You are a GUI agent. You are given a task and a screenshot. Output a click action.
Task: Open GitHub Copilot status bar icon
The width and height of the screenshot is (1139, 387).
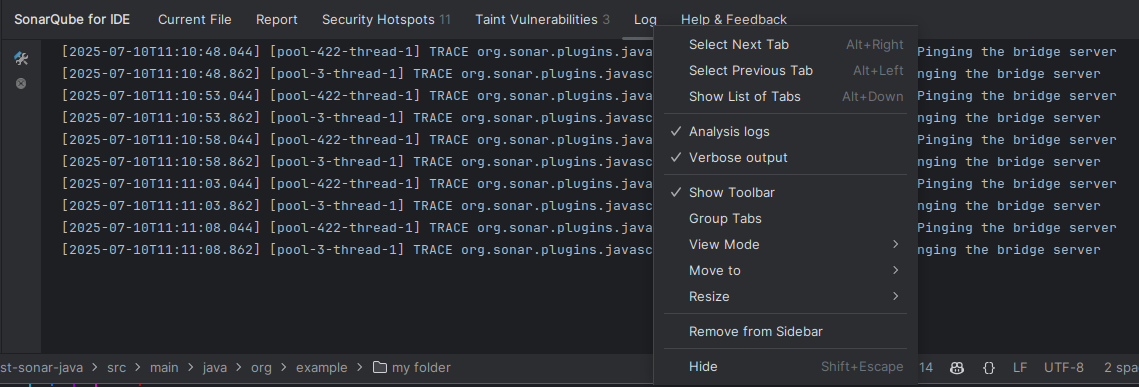pos(957,367)
